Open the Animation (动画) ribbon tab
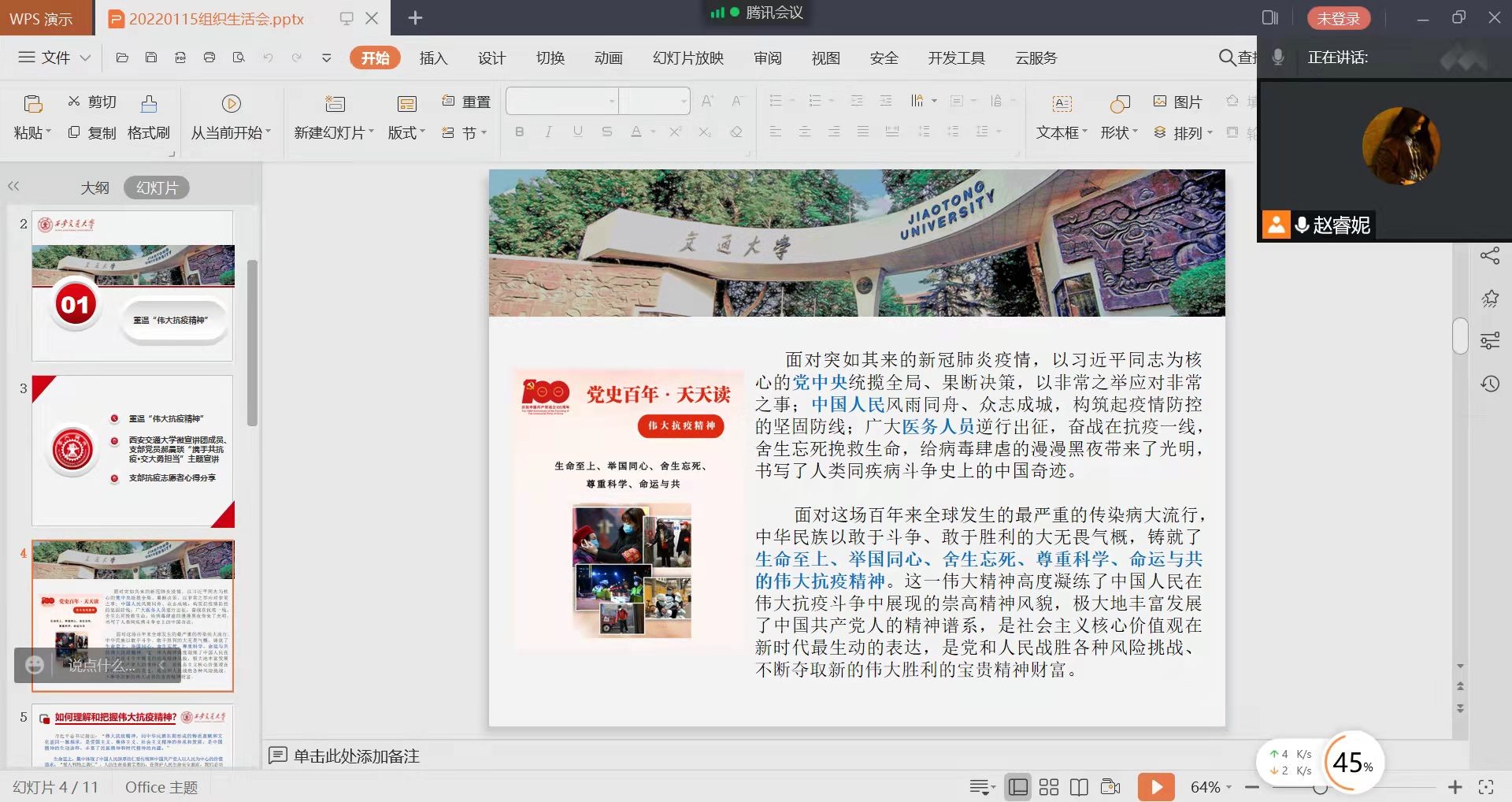 point(608,58)
